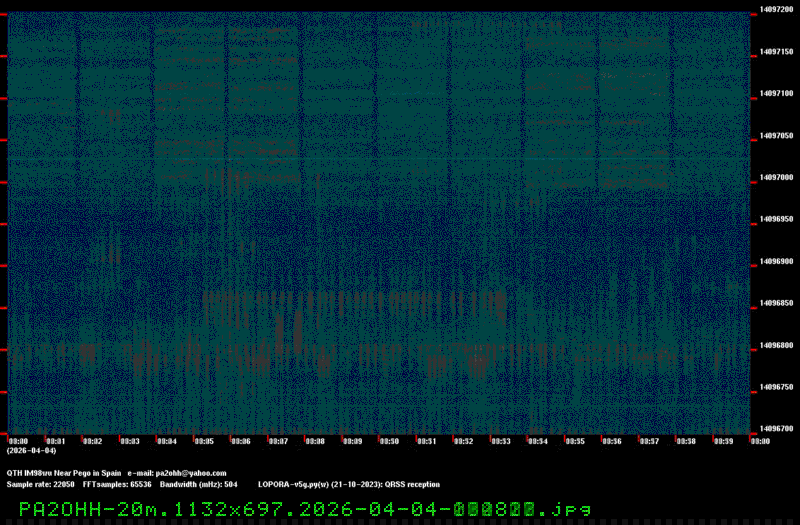Click the 08:10 time axis marker
Image resolution: width=800 pixels, height=525 pixels.
(389, 440)
